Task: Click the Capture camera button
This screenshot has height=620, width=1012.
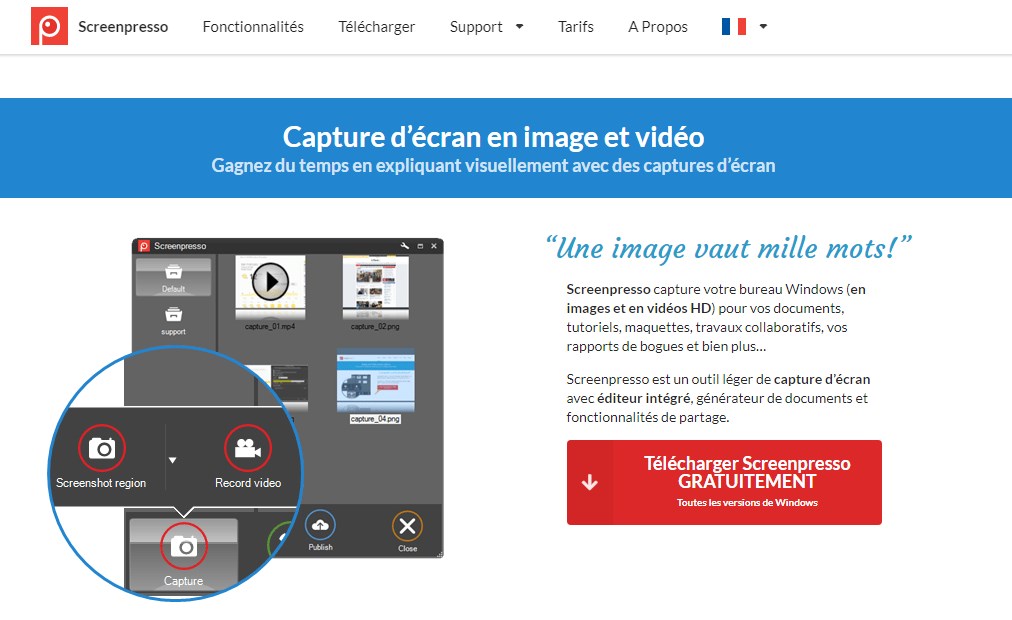Action: (x=184, y=552)
